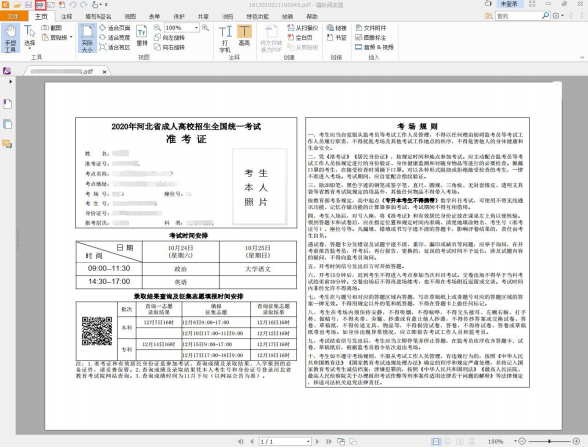
Task: Click the status bar zoom out minus
Action: click(522, 442)
